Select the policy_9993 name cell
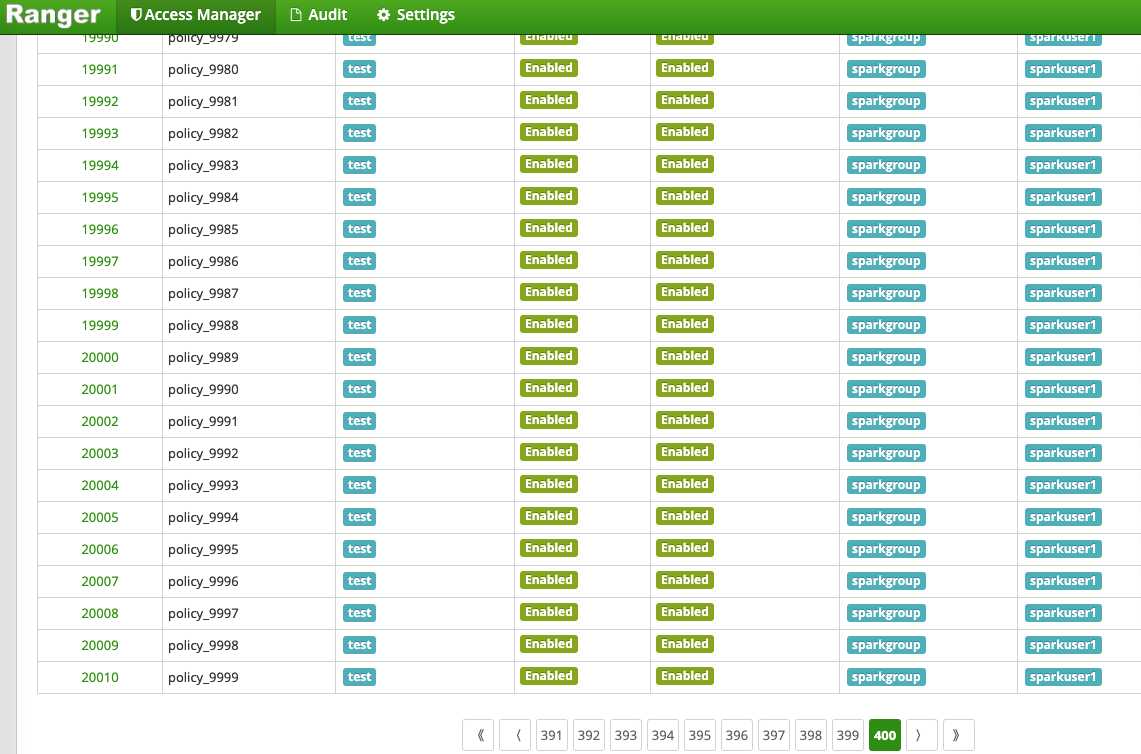 pyautogui.click(x=249, y=485)
